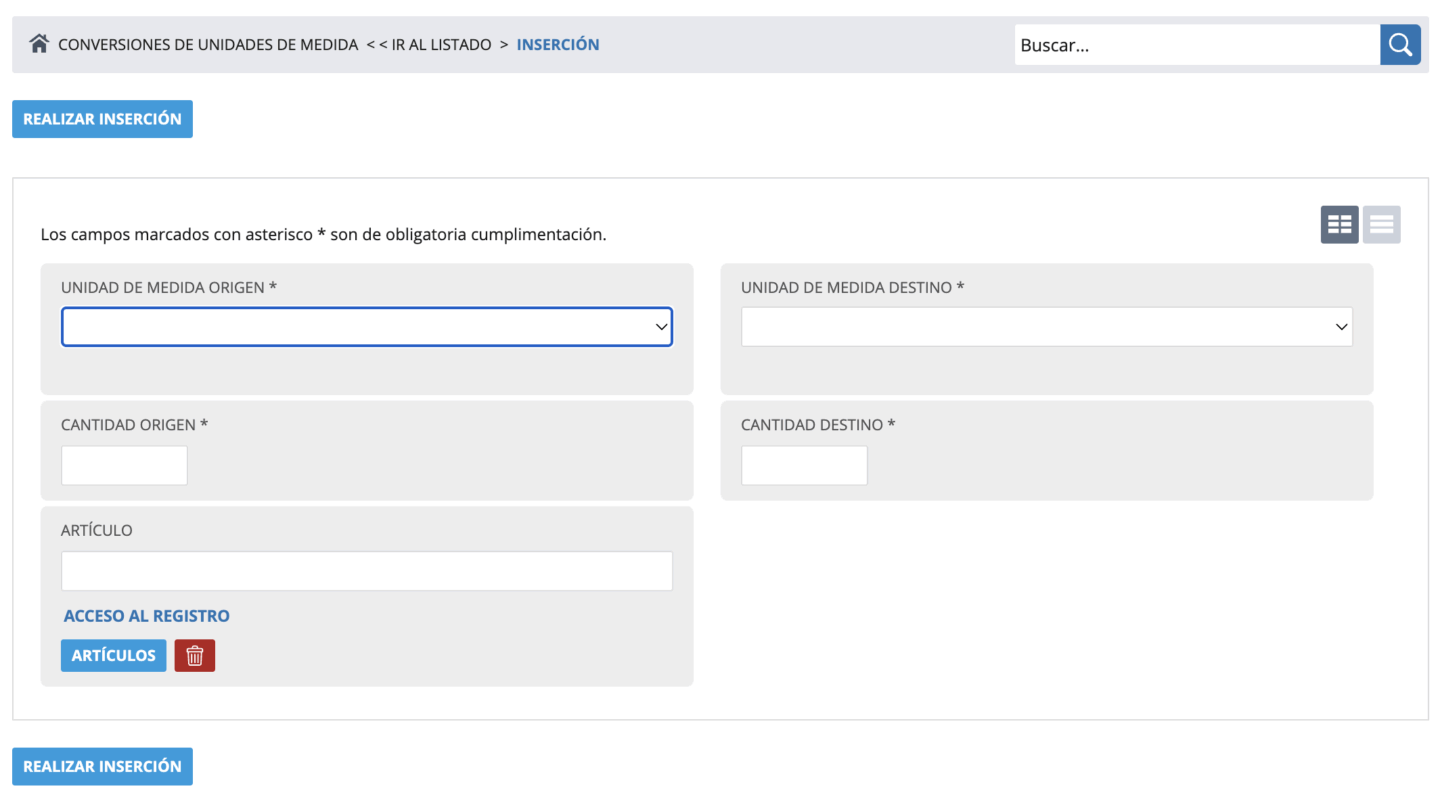Click into the Cantidad Origen field
Screen dimensions: 1440x797
pyautogui.click(x=124, y=466)
